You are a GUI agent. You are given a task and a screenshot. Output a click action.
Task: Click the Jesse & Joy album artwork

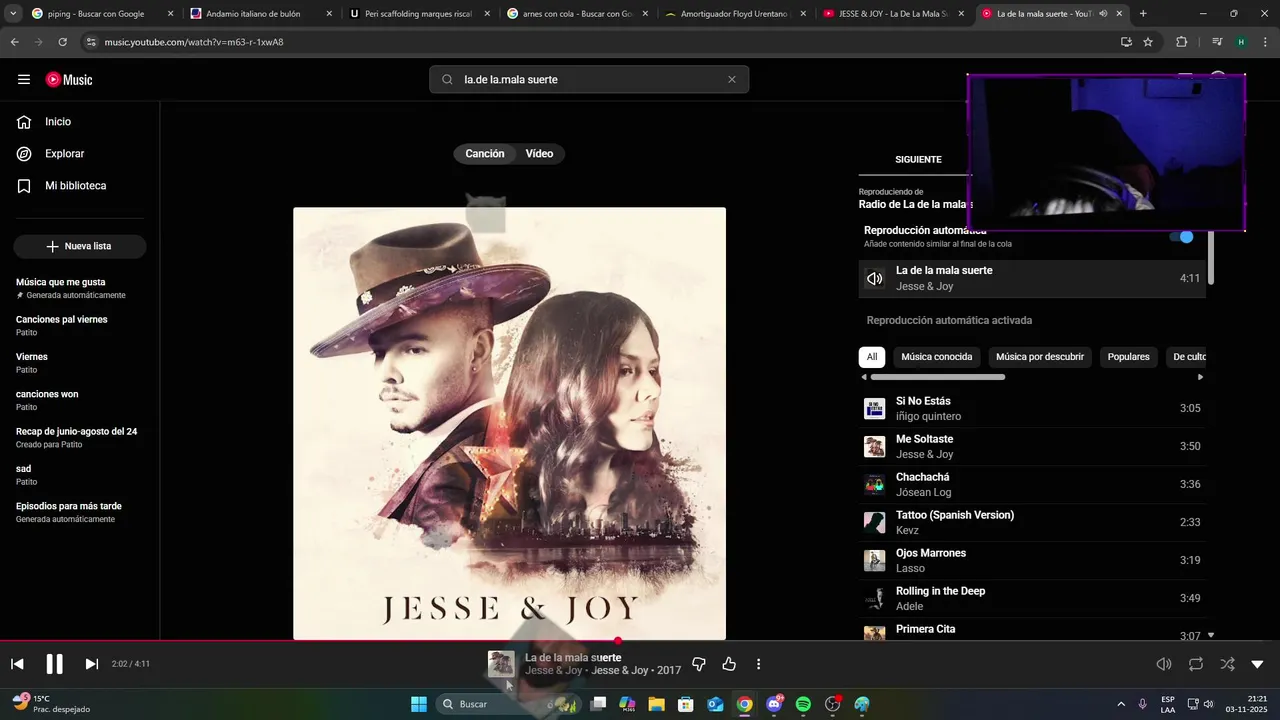509,423
